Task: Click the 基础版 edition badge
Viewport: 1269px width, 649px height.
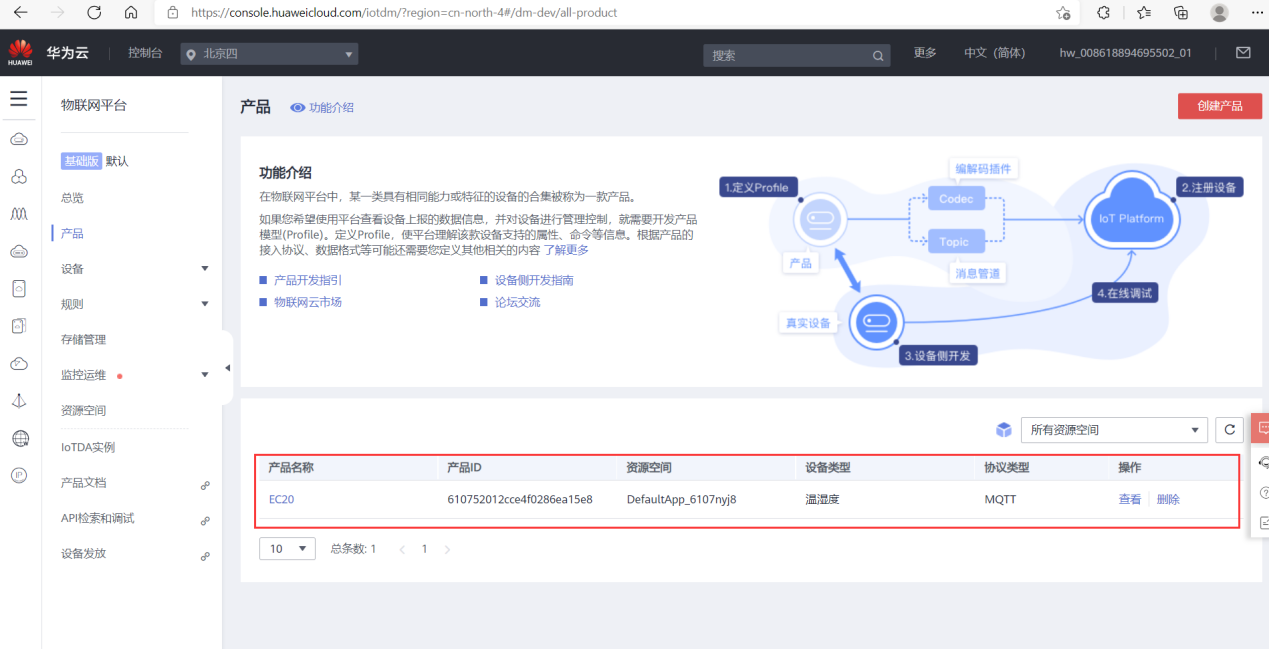Action: pyautogui.click(x=82, y=161)
